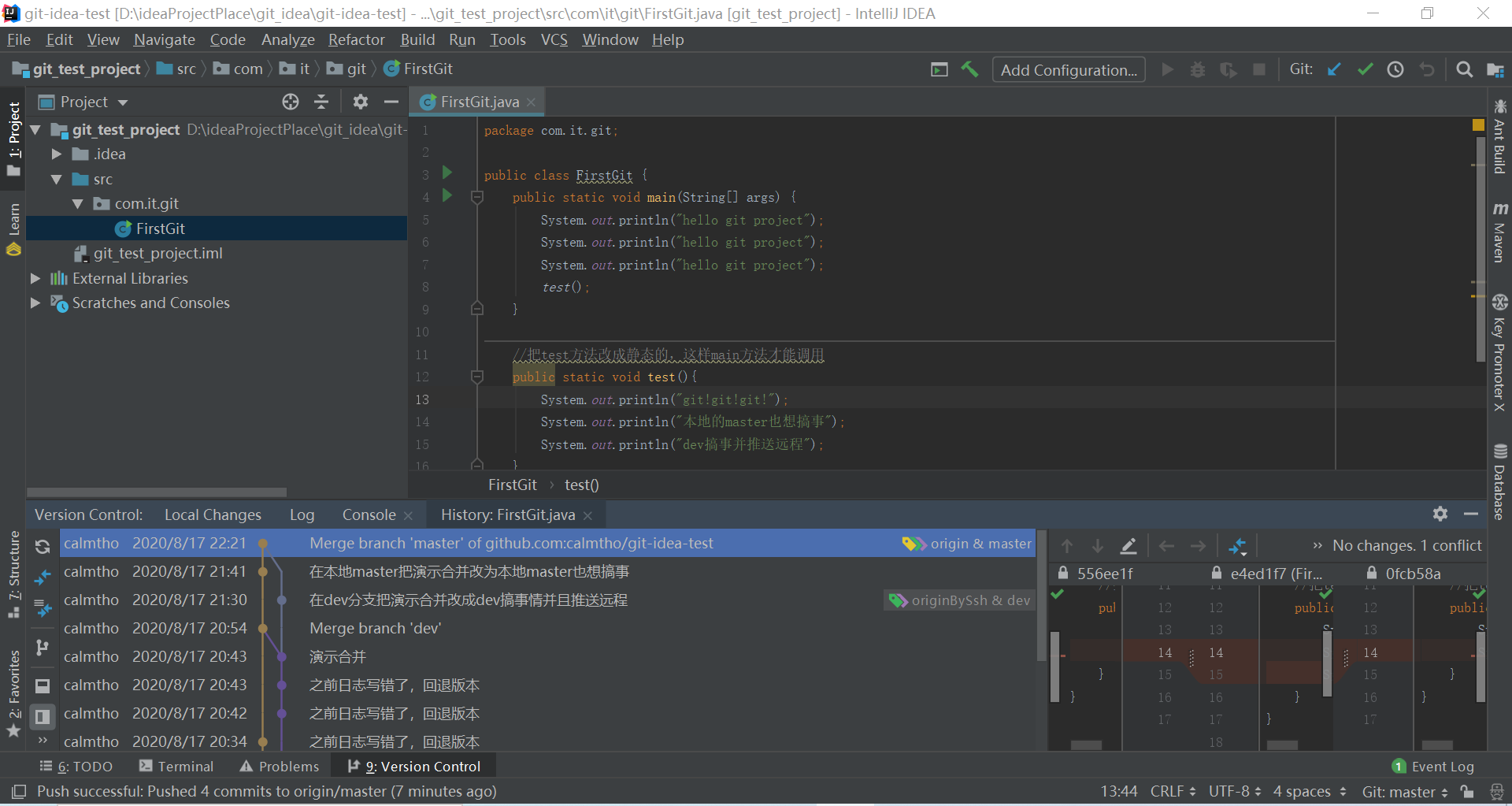Open the Analyze menu
Viewport: 1512px width, 806px height.
click(x=287, y=39)
